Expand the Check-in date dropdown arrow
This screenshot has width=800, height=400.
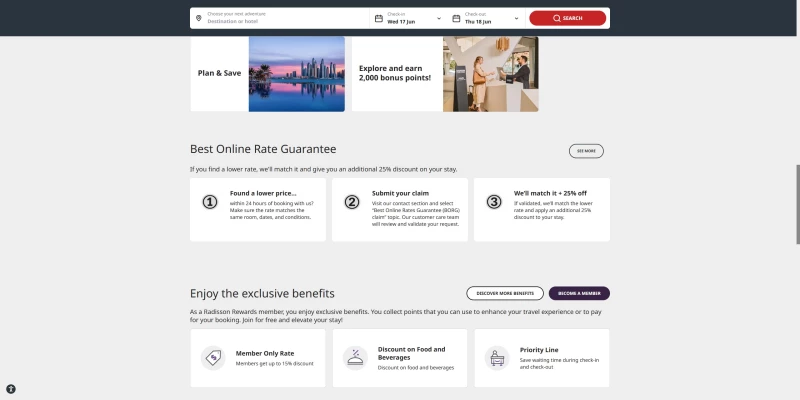coord(439,18)
